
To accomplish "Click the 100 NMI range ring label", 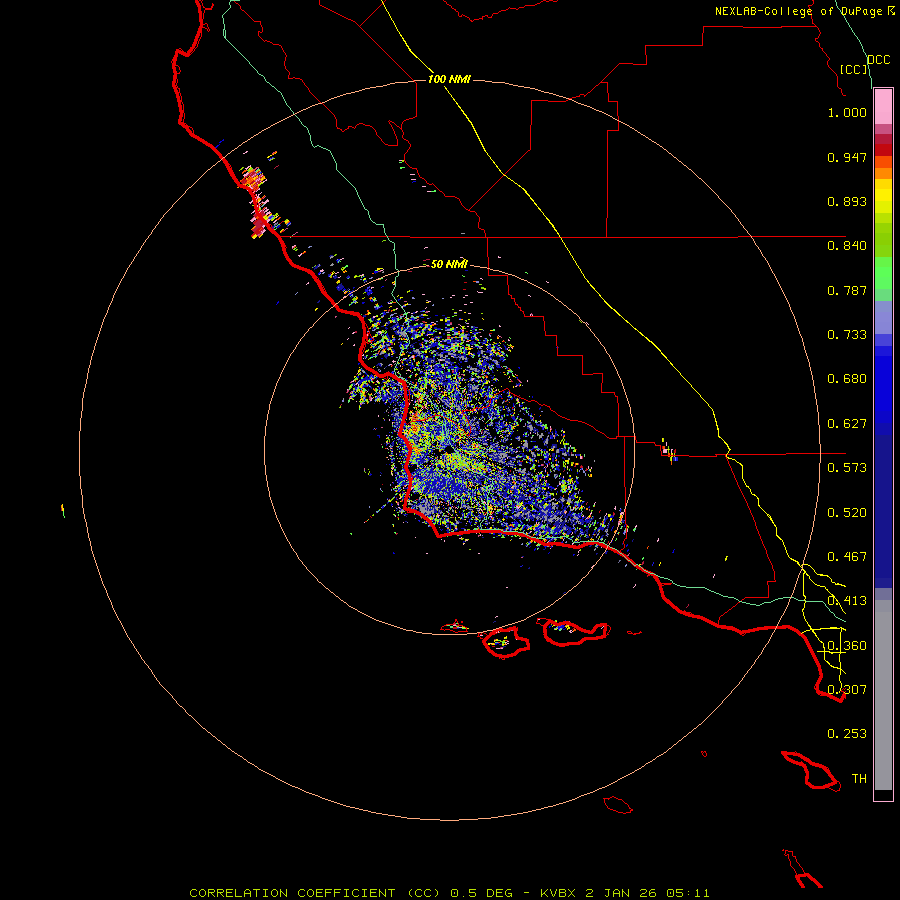I will click(x=449, y=79).
